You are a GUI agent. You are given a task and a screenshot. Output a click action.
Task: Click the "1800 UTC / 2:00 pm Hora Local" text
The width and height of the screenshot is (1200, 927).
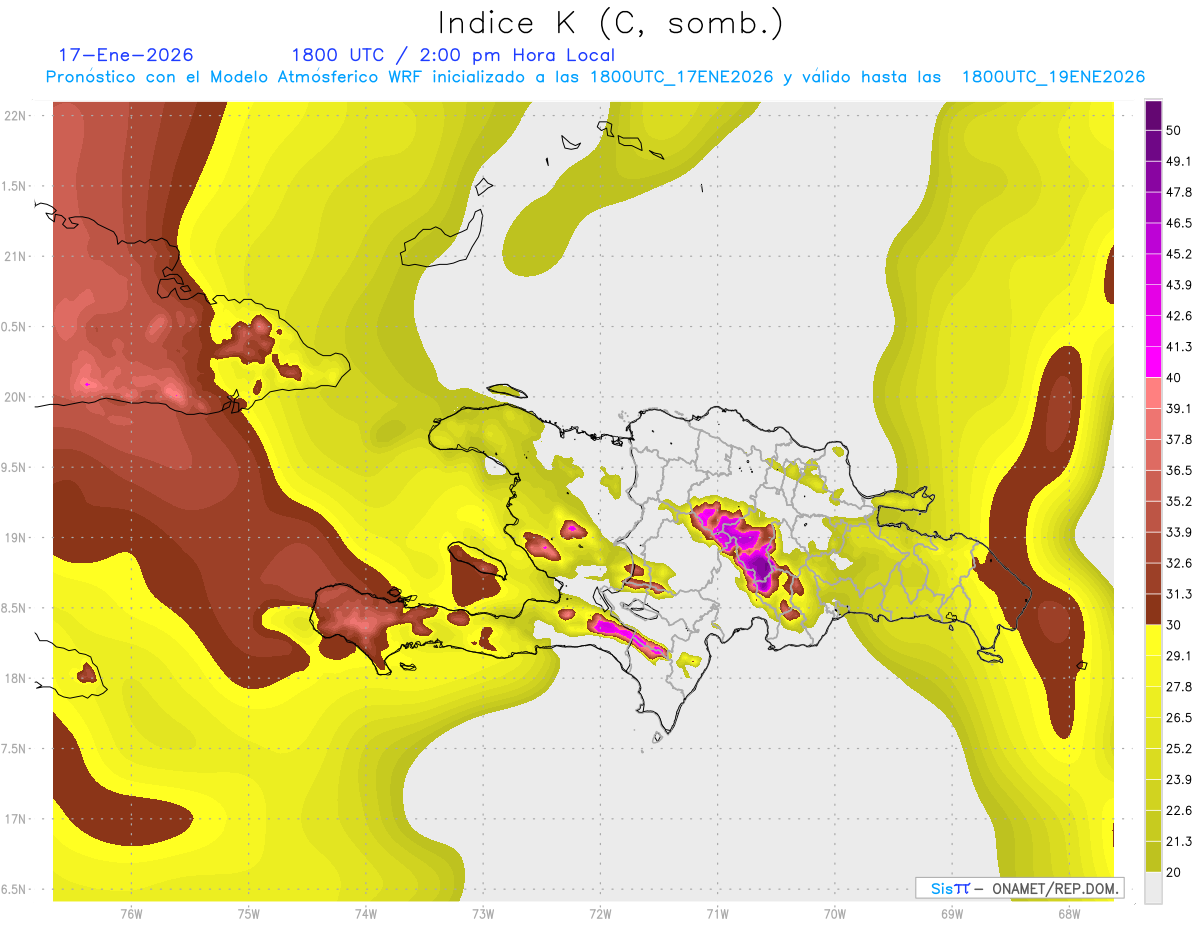point(453,55)
